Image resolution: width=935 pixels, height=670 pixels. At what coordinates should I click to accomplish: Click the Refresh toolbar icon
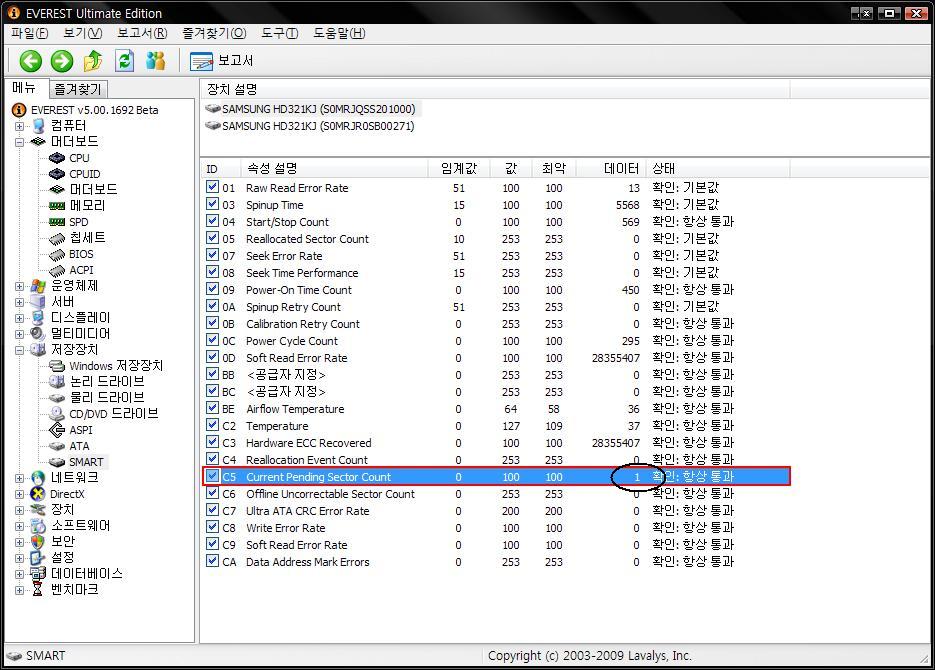pyautogui.click(x=125, y=61)
